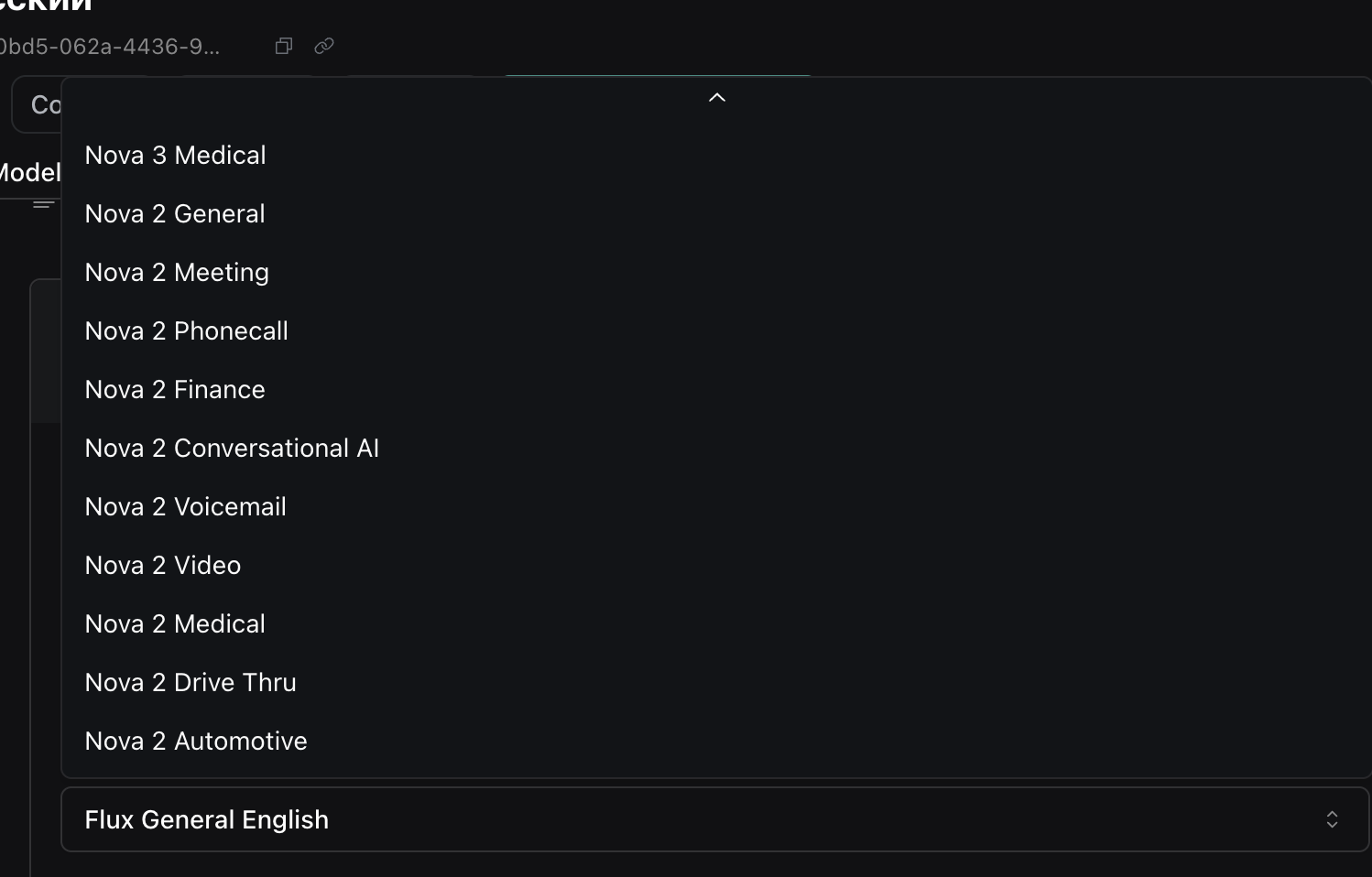The image size is (1372, 877).
Task: Click the copy ID icon
Action: [284, 46]
